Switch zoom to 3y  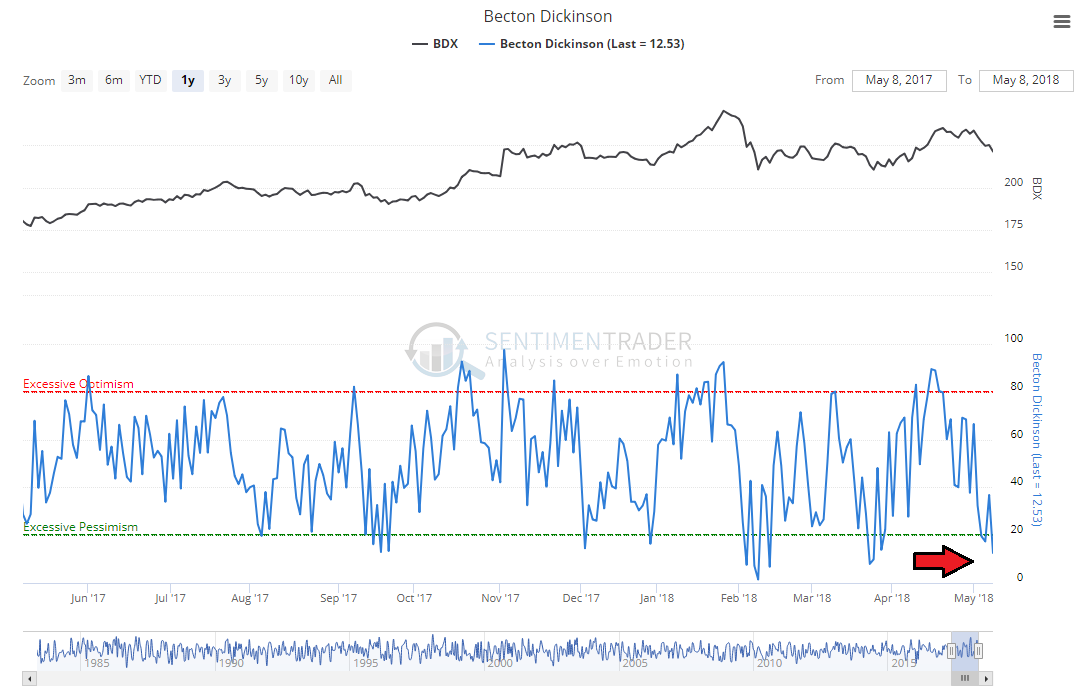point(224,80)
